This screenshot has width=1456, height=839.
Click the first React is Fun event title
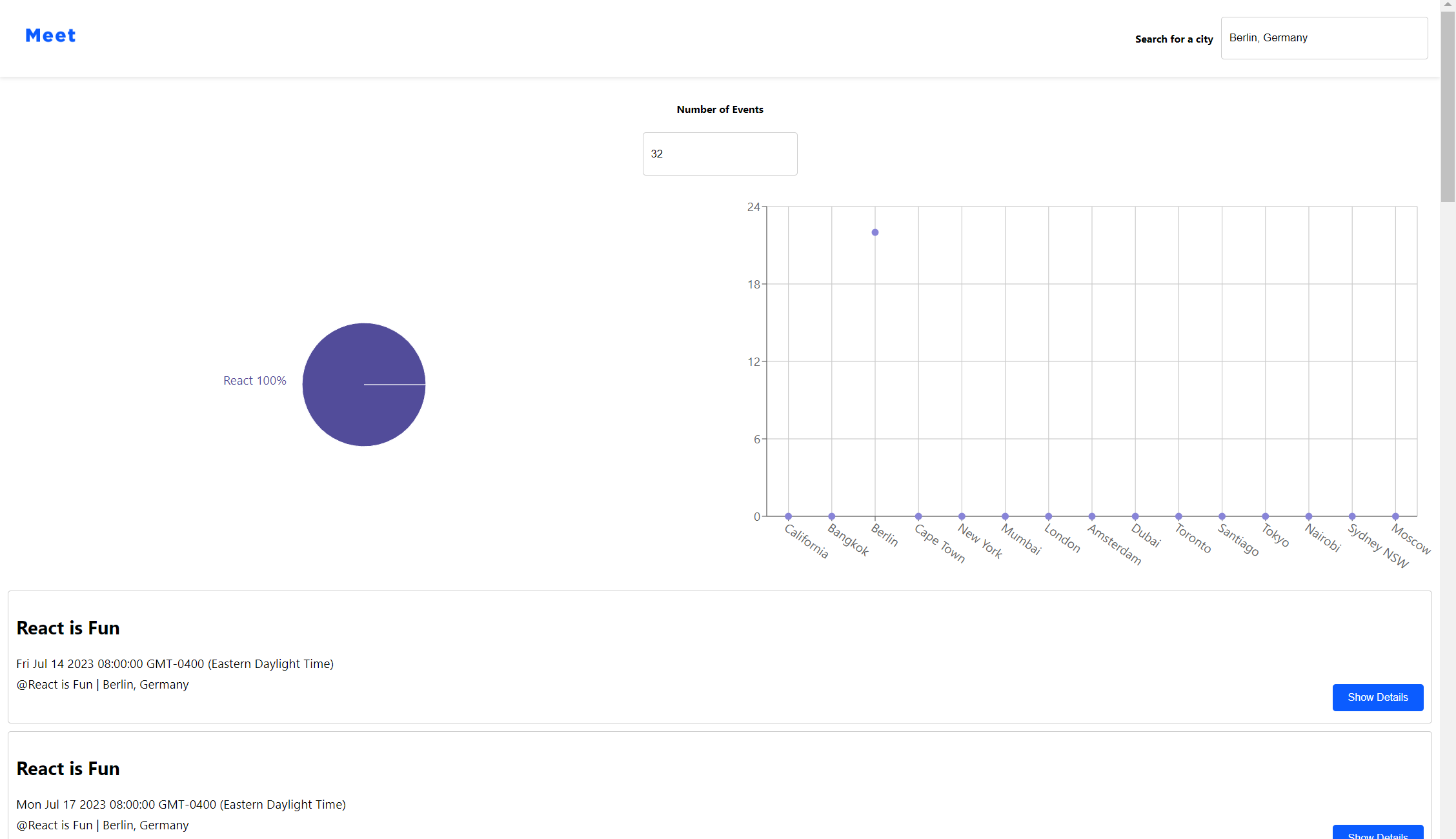68,627
